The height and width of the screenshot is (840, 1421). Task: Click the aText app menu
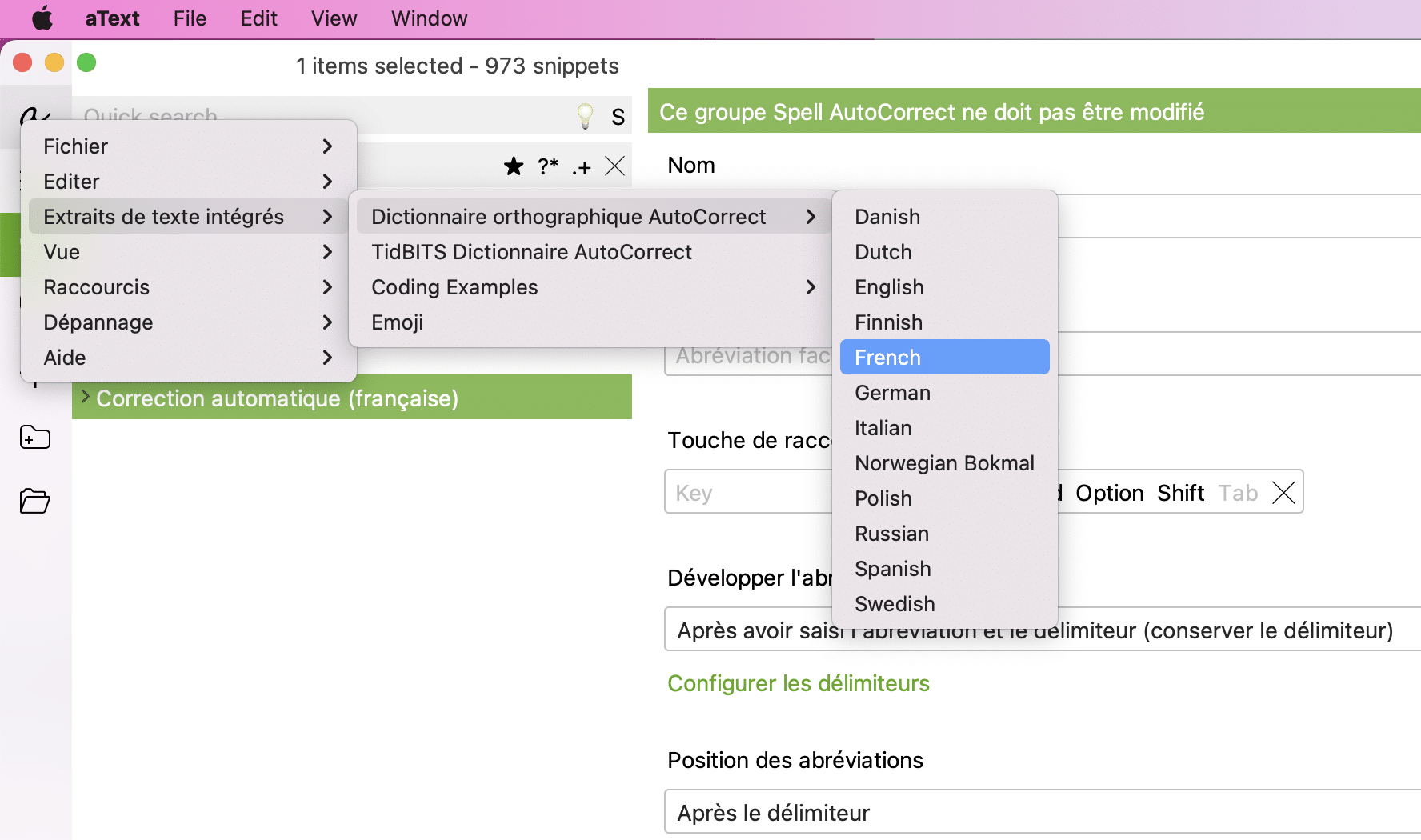112,18
